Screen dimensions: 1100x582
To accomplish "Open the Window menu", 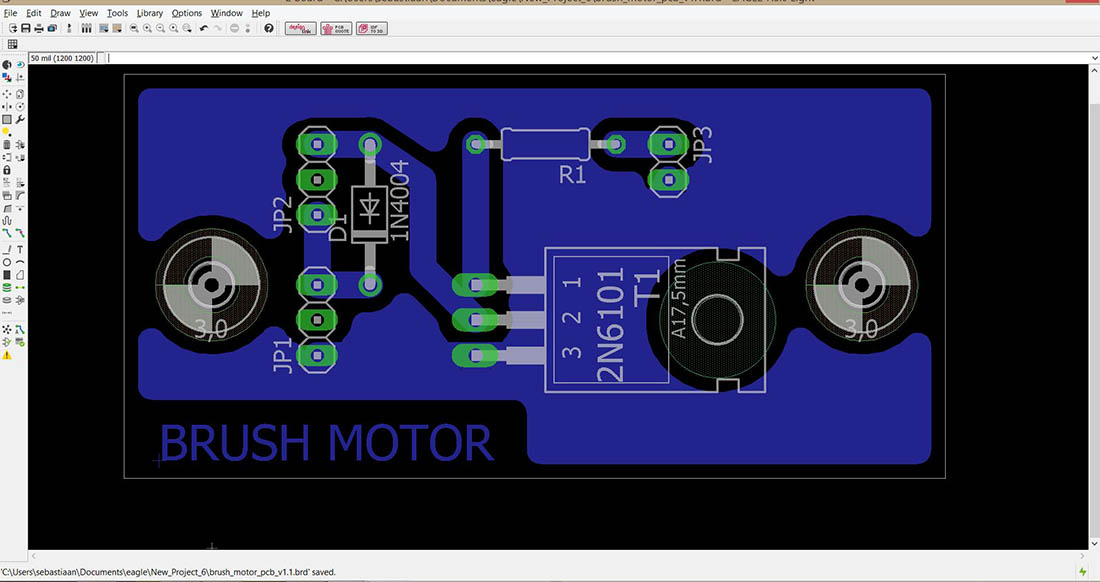I will pos(227,13).
